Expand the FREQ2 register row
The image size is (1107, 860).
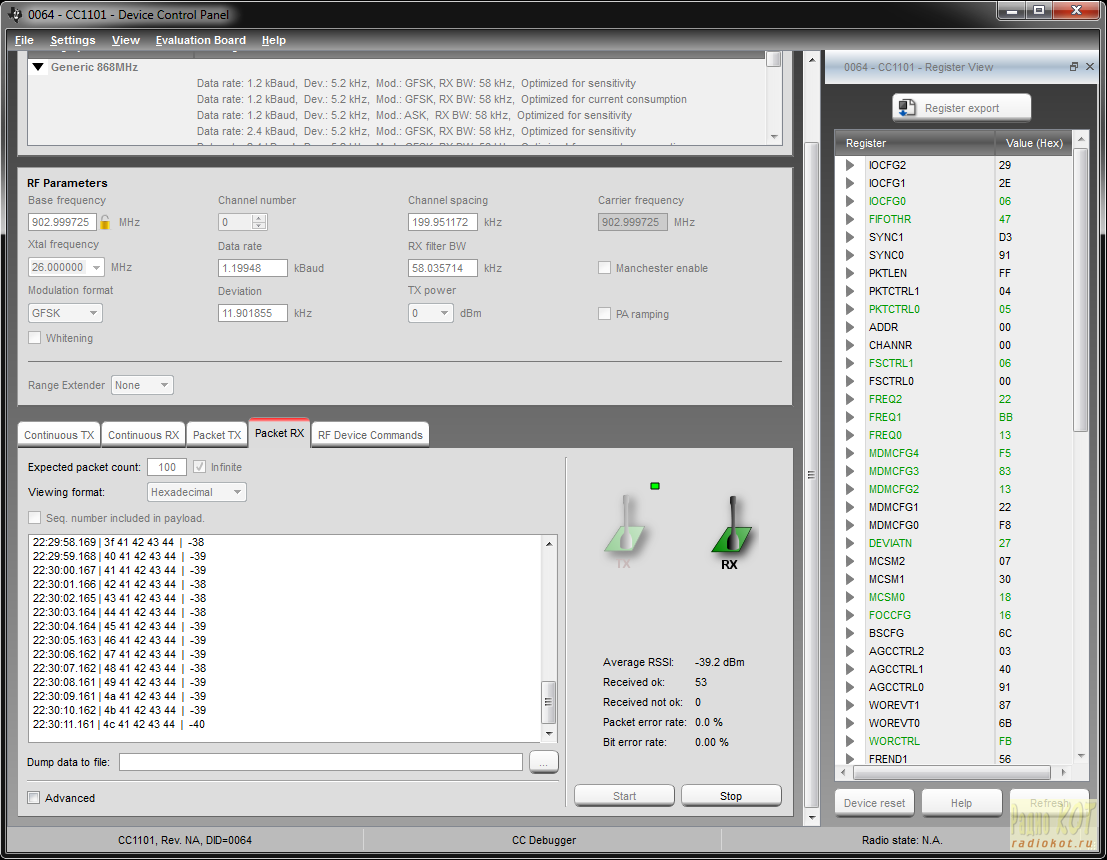849,399
